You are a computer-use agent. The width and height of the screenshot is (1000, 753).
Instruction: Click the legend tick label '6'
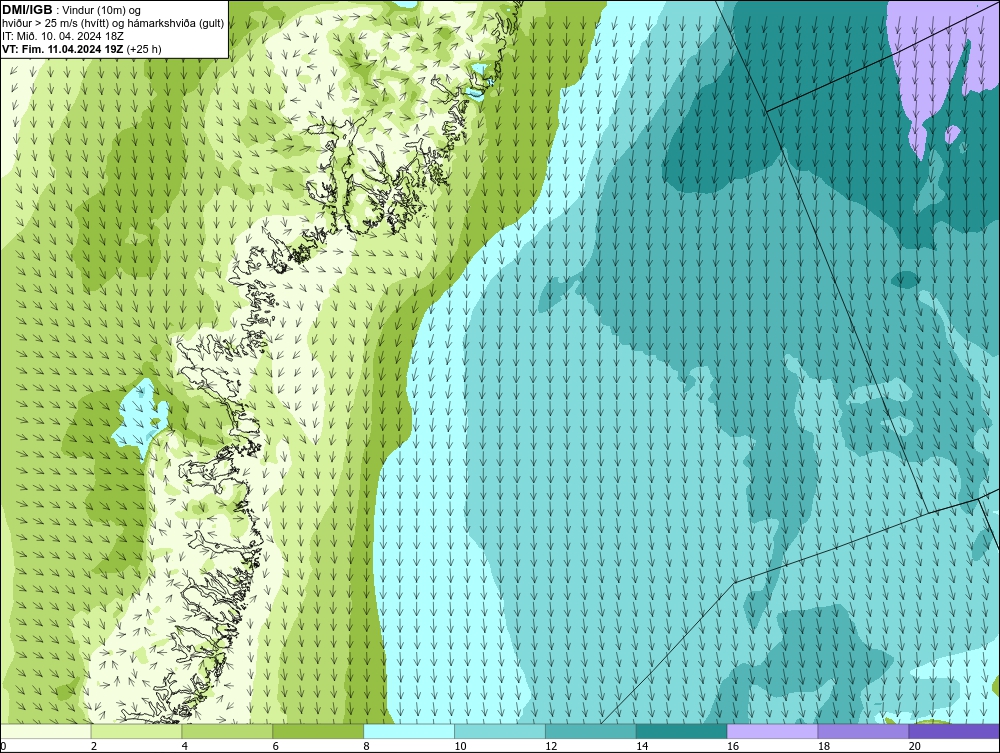click(x=276, y=746)
